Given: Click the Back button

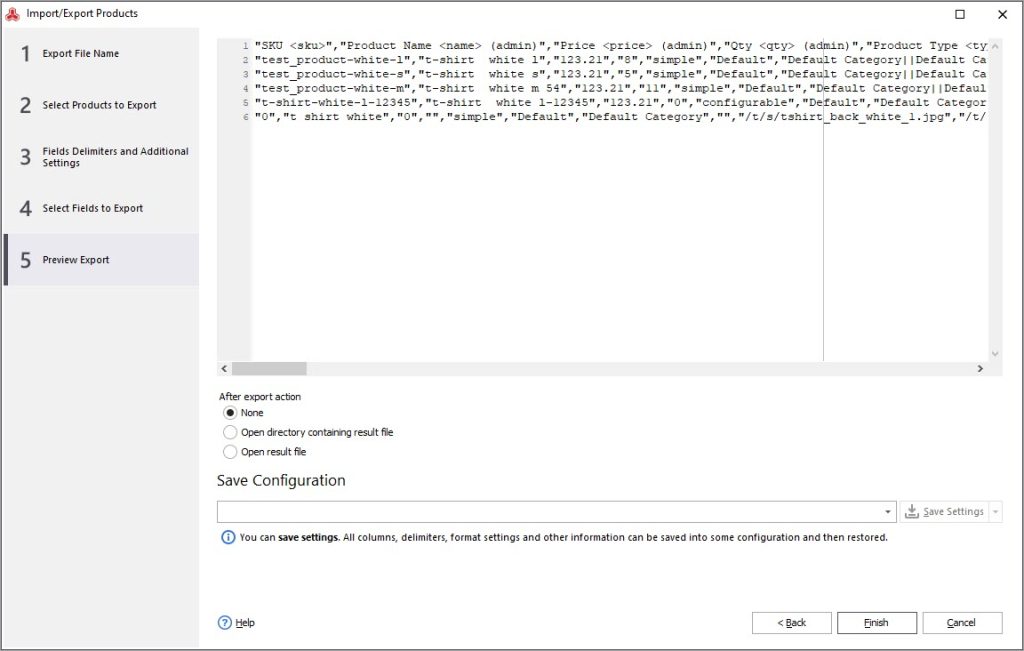Looking at the screenshot, I should [791, 622].
